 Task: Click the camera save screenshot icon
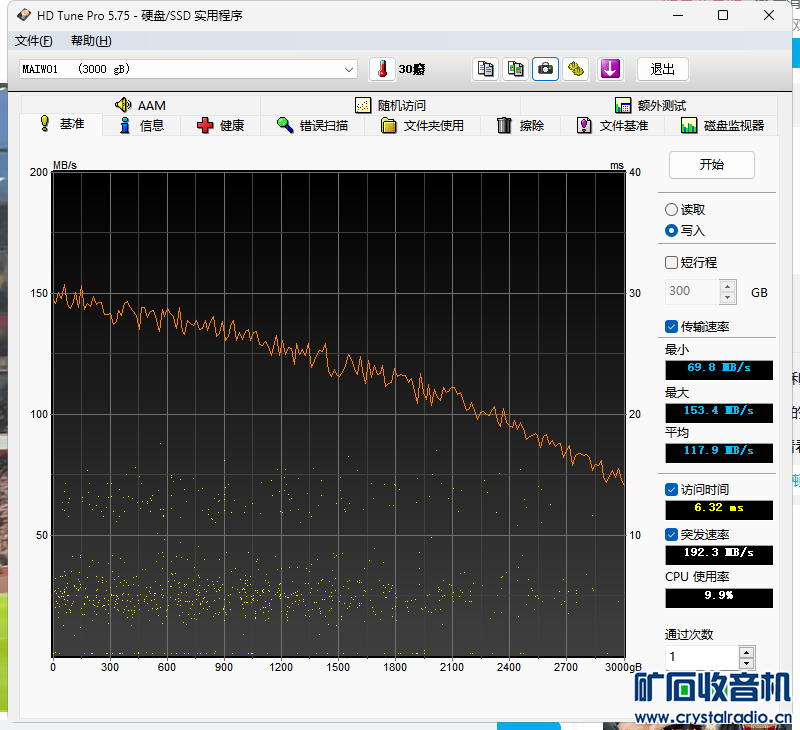click(x=545, y=69)
